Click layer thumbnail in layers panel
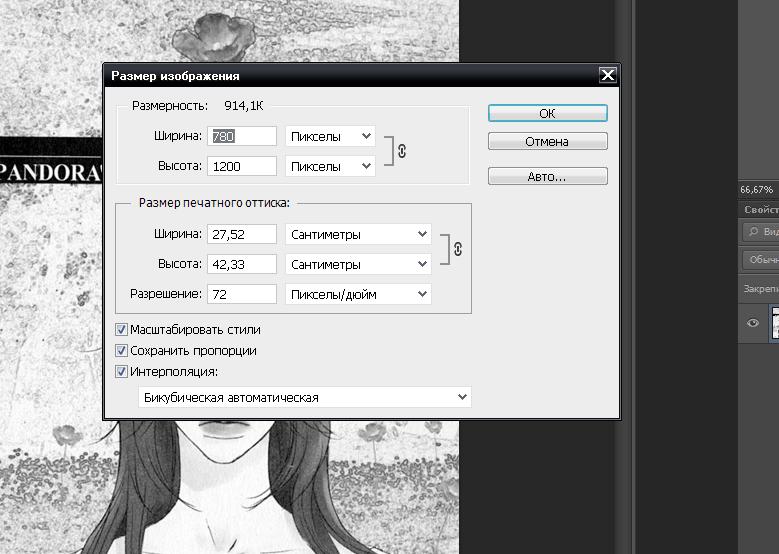The width and height of the screenshot is (779, 554). tap(775, 323)
